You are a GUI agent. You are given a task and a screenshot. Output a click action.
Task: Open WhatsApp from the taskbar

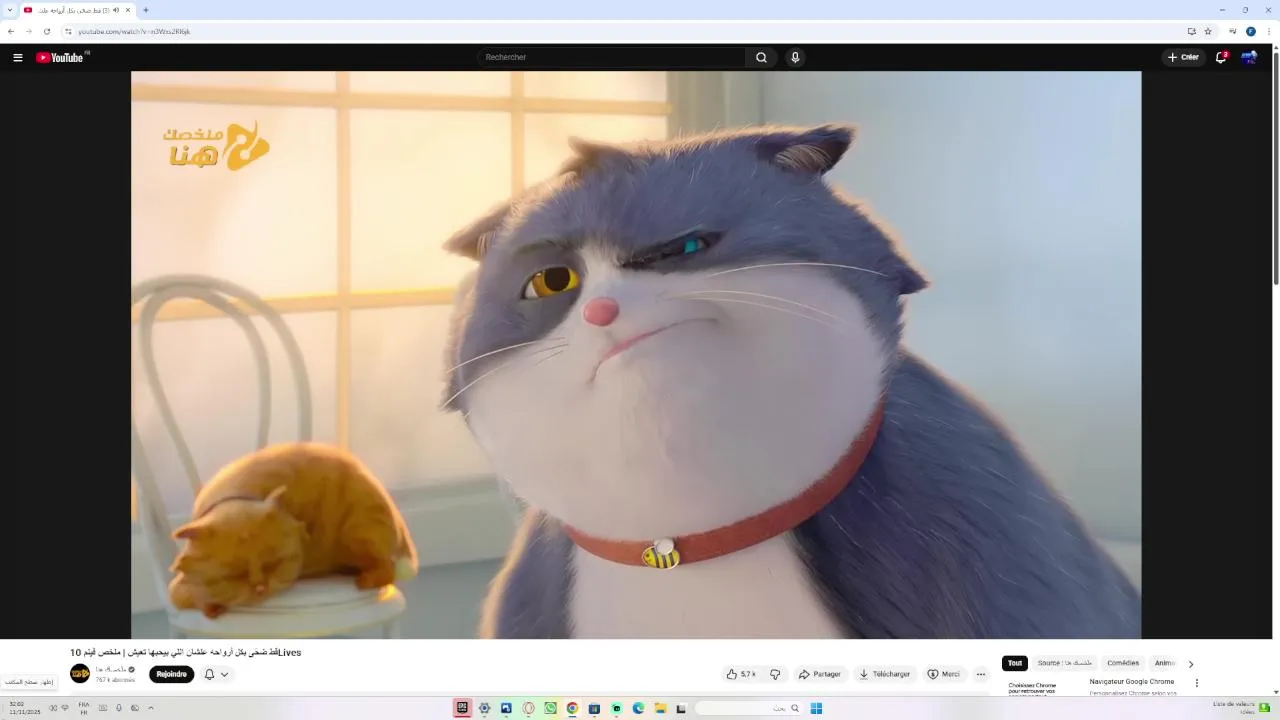click(550, 708)
